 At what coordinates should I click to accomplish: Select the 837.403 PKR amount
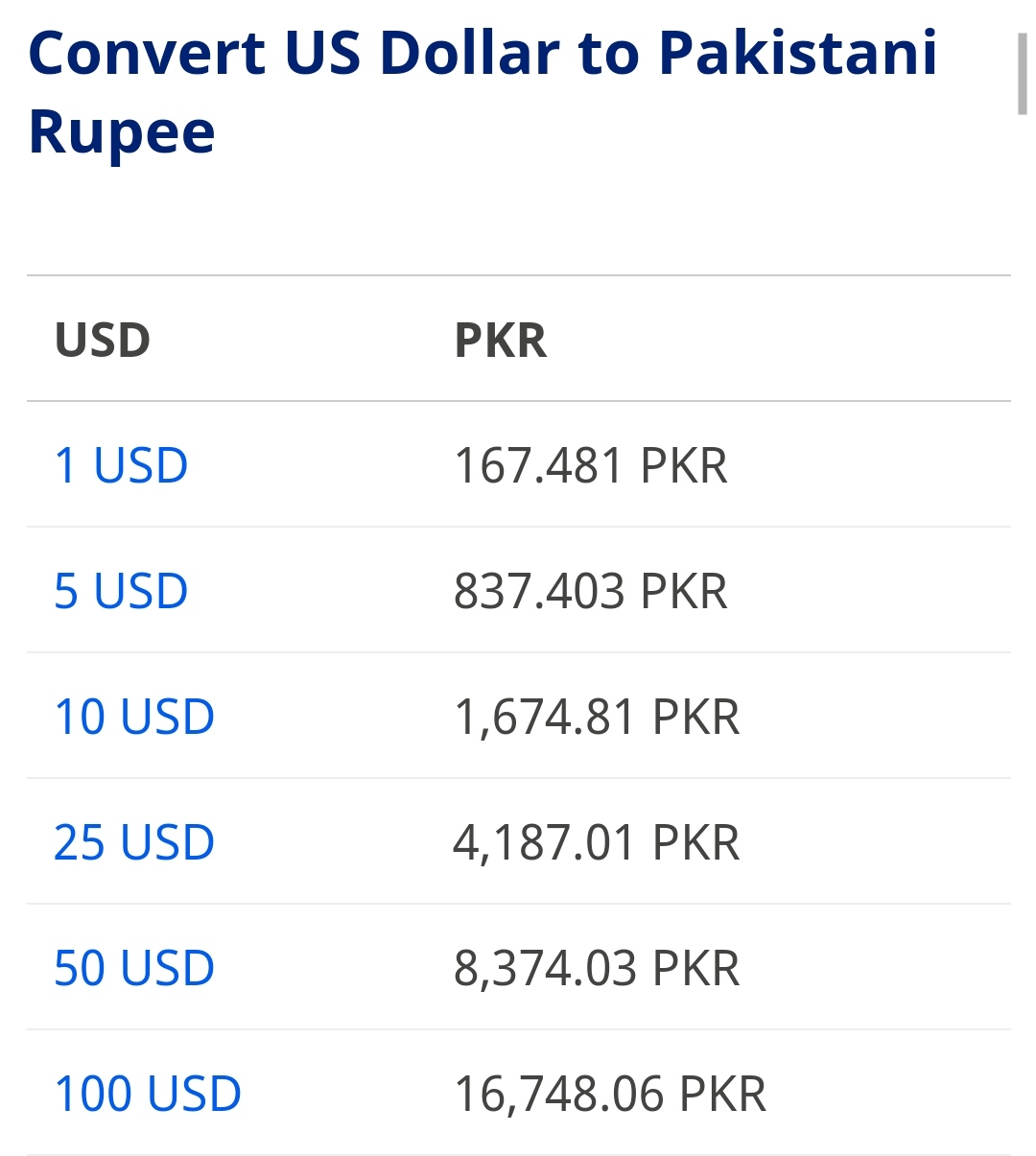coord(590,592)
